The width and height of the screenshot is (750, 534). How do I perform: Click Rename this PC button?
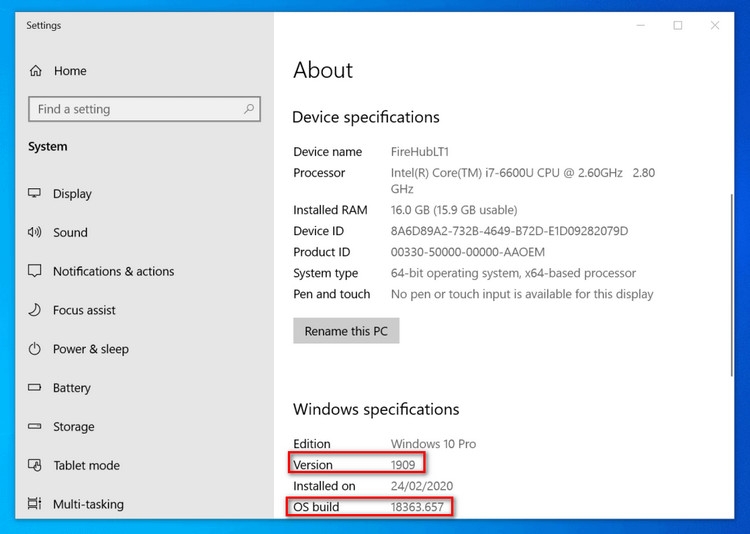(346, 331)
